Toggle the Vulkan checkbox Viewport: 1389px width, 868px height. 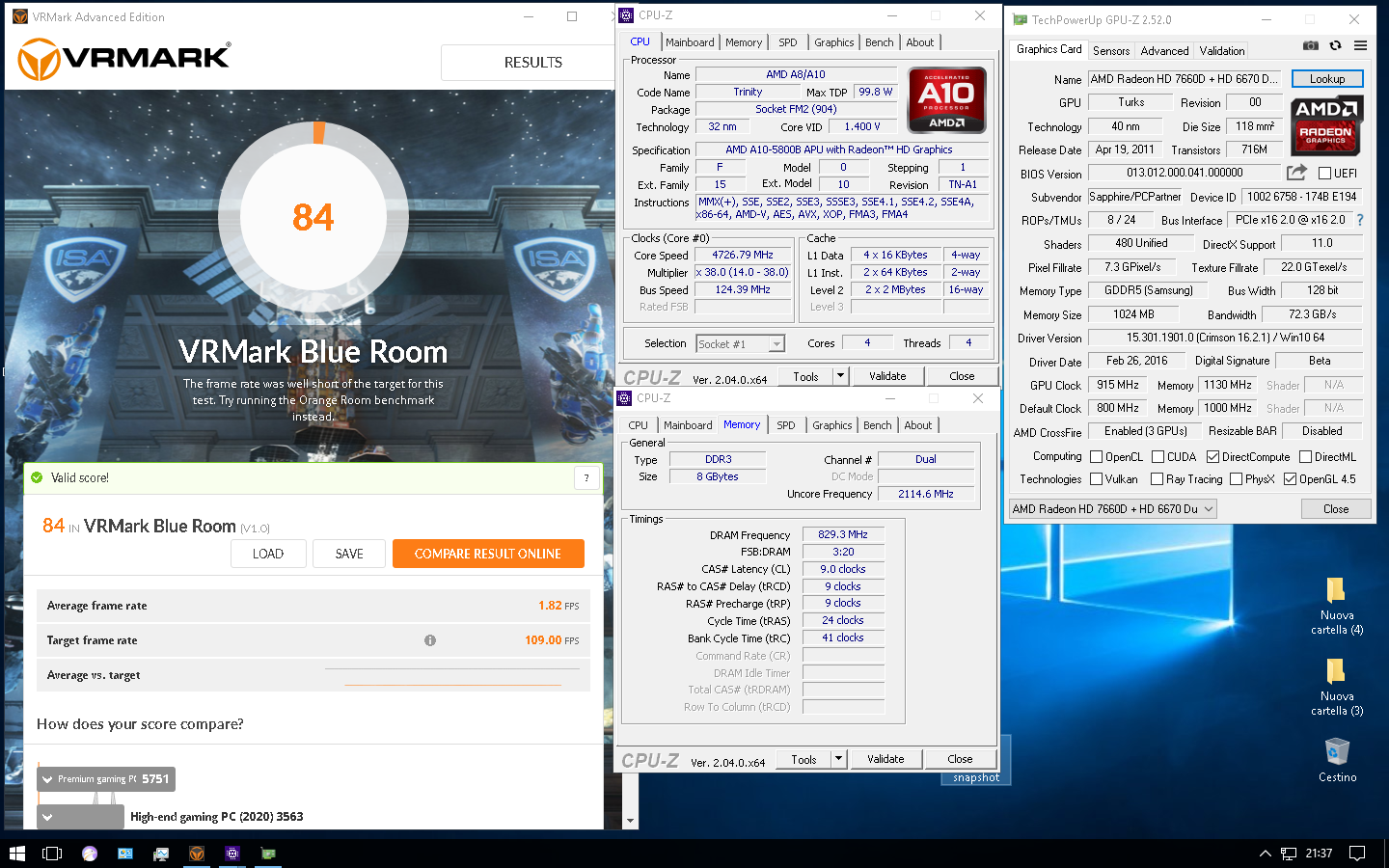[x=1096, y=479]
